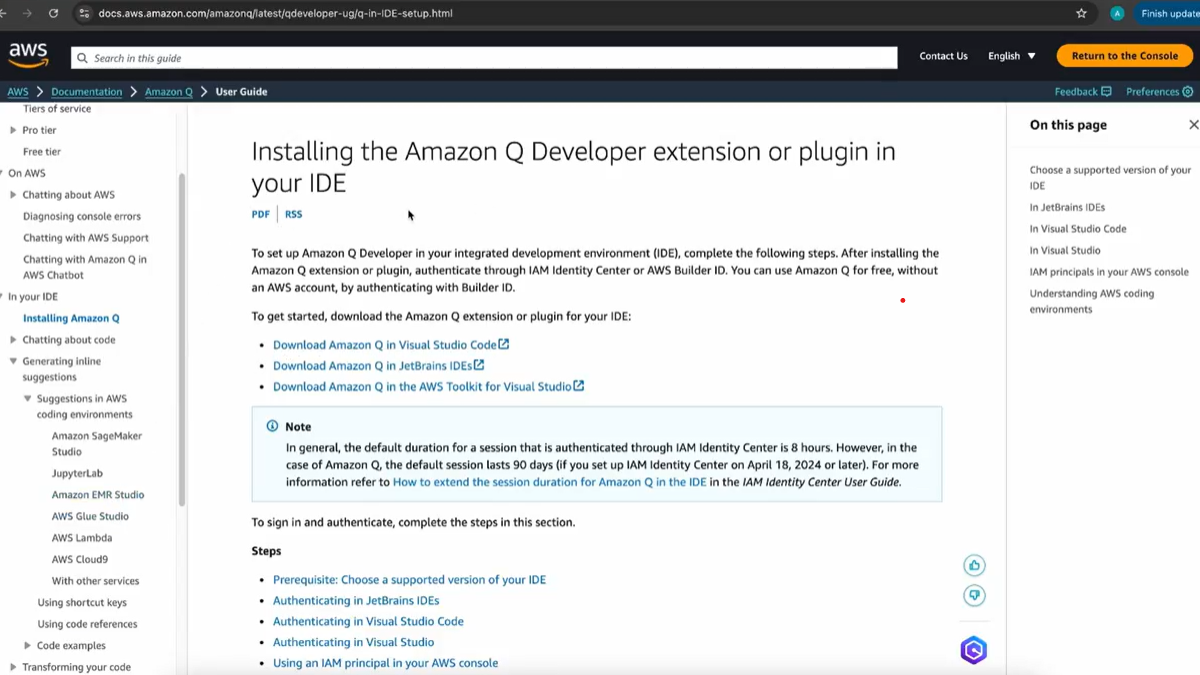Screen dimensions: 1200x675
Task: Open the English language dropdown
Action: click(x=1011, y=56)
